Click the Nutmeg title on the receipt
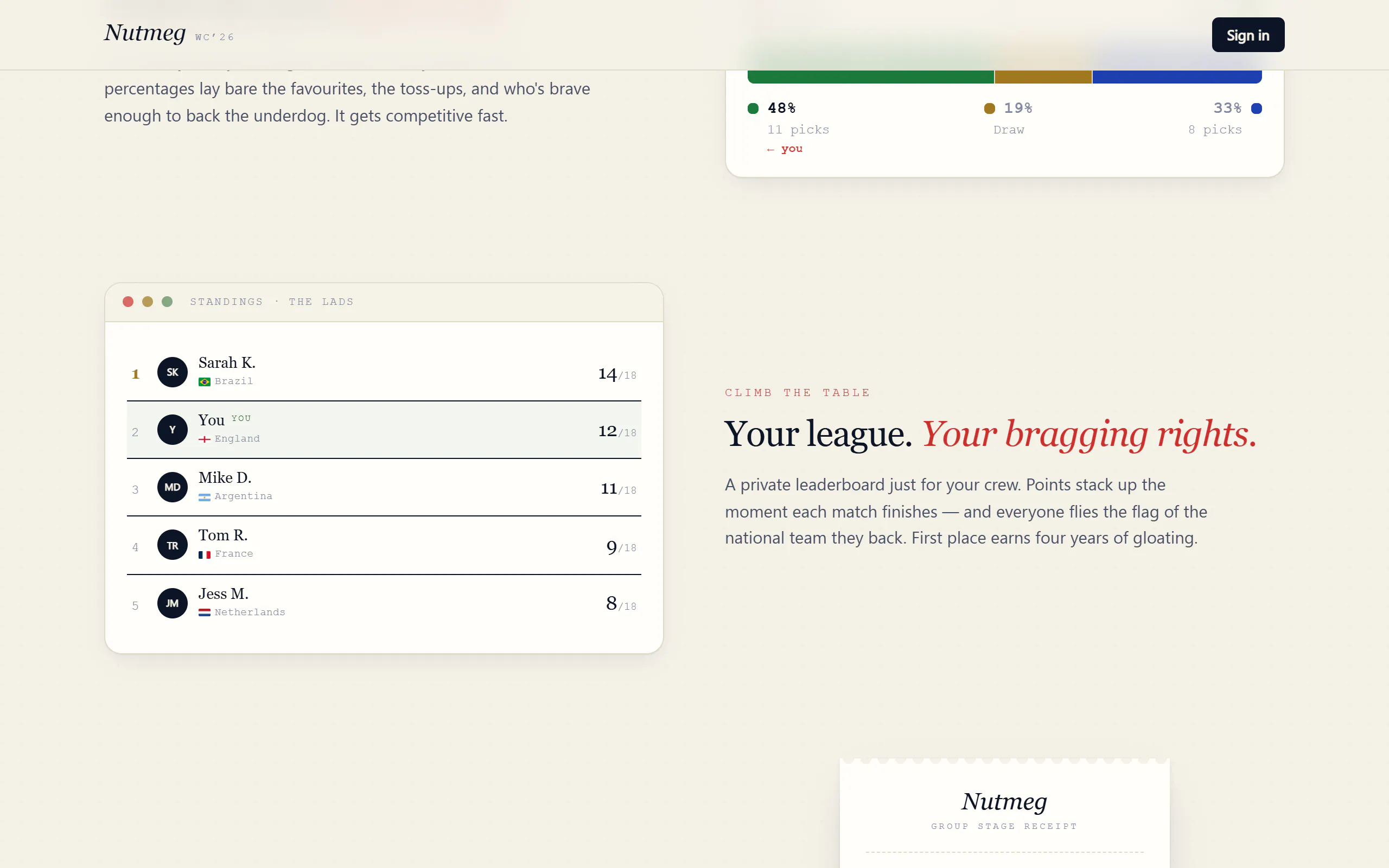Viewport: 1389px width, 868px height. point(1004,801)
